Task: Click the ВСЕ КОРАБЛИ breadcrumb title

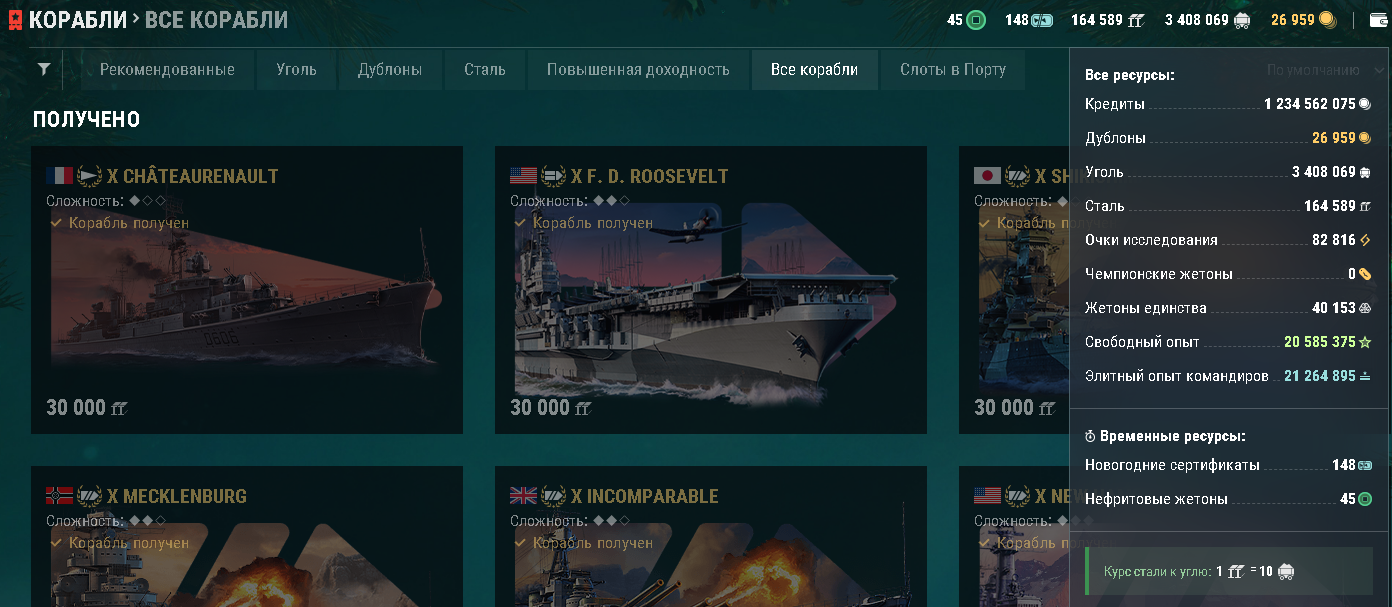Action: (x=216, y=20)
